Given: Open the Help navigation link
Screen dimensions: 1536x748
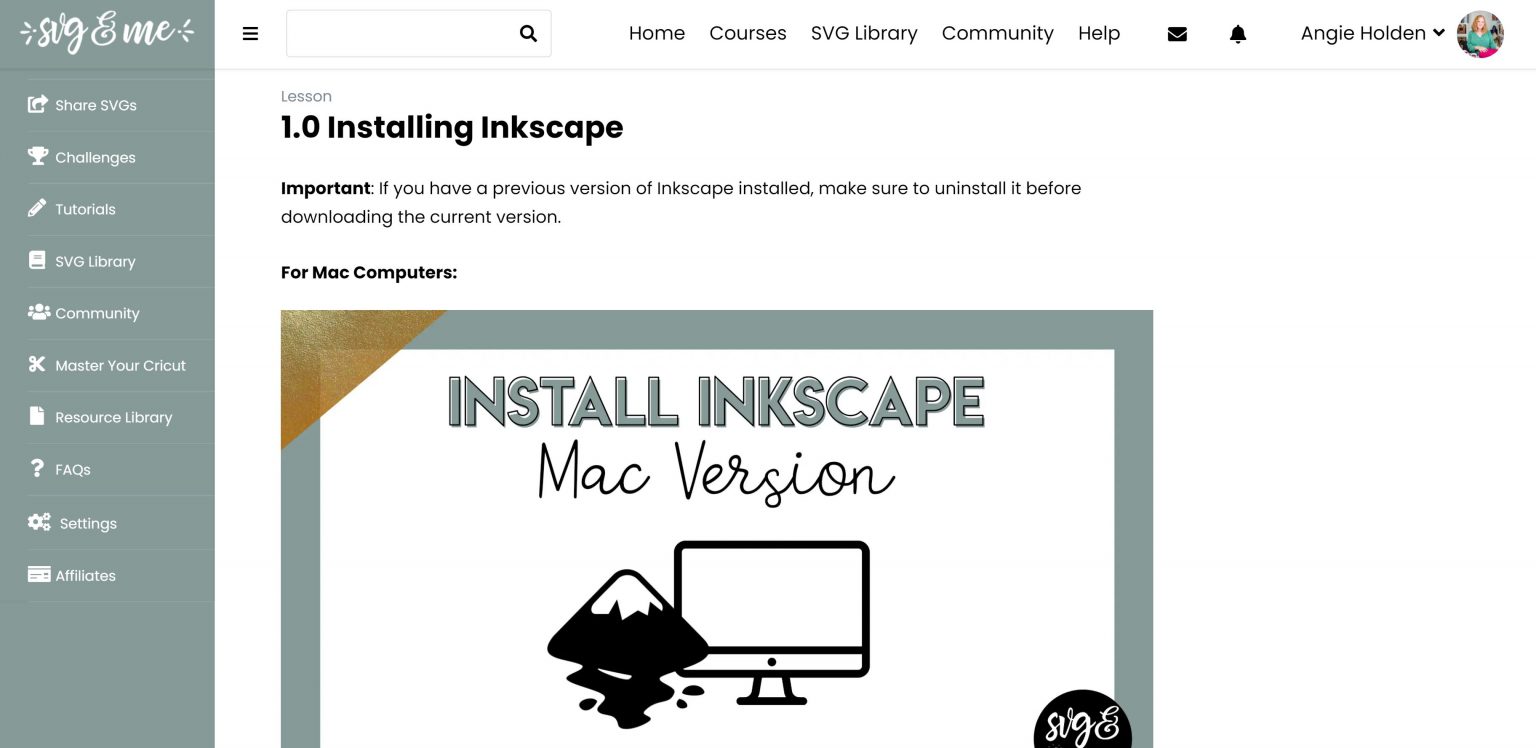Looking at the screenshot, I should (x=1099, y=33).
